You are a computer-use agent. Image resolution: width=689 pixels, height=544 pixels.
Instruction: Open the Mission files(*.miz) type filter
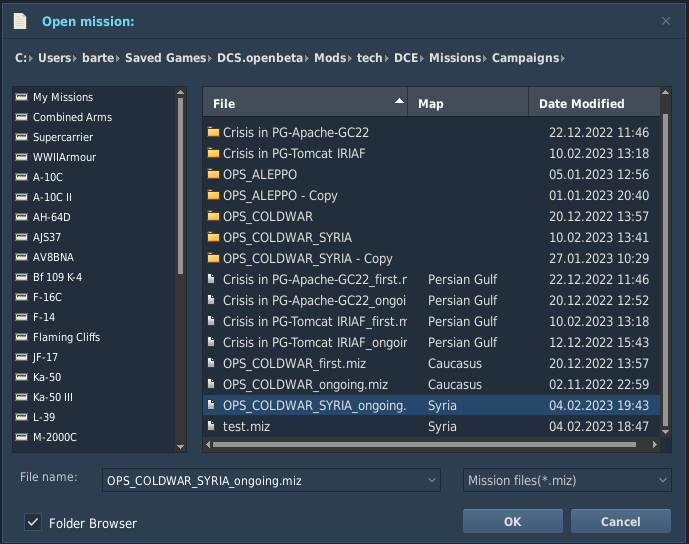(x=567, y=480)
